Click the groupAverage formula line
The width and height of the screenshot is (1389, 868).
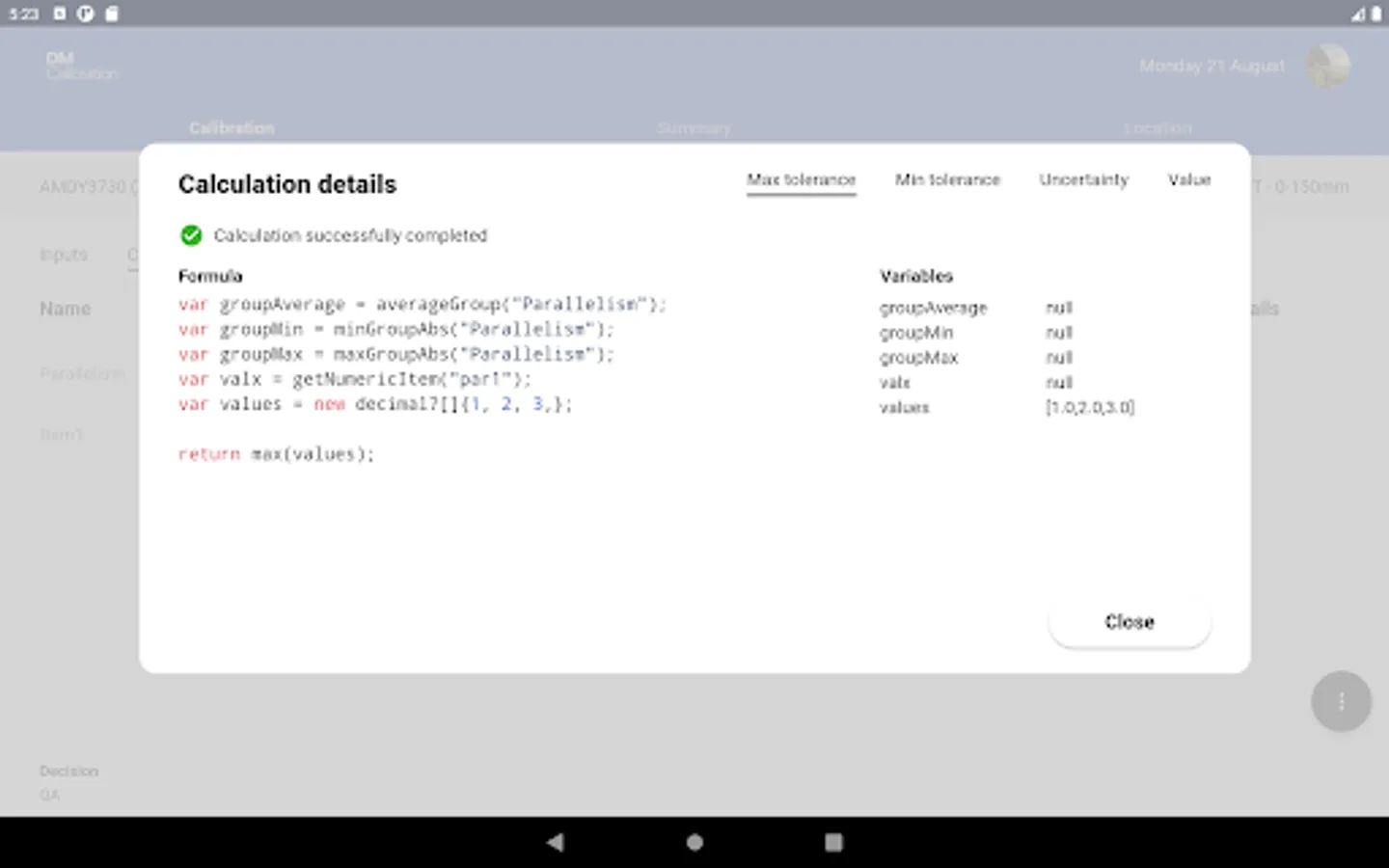tap(422, 305)
